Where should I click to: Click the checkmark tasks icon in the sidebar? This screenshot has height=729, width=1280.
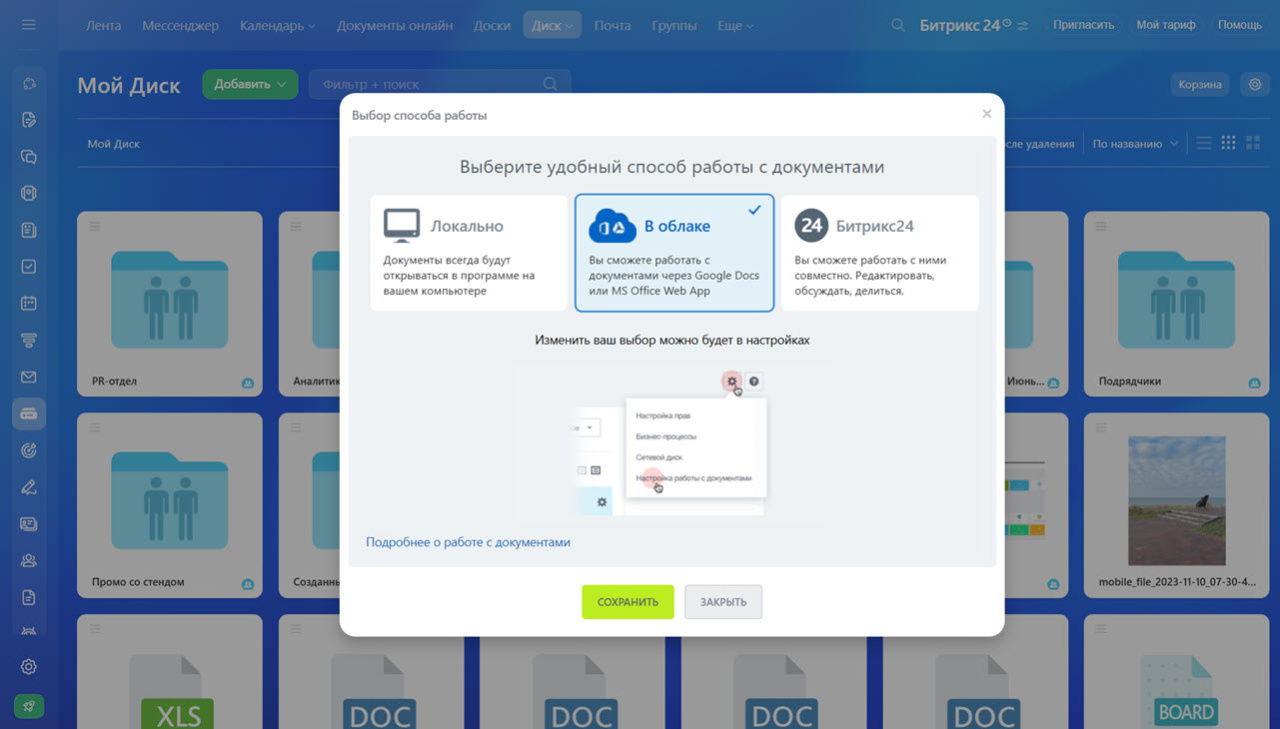(x=28, y=267)
